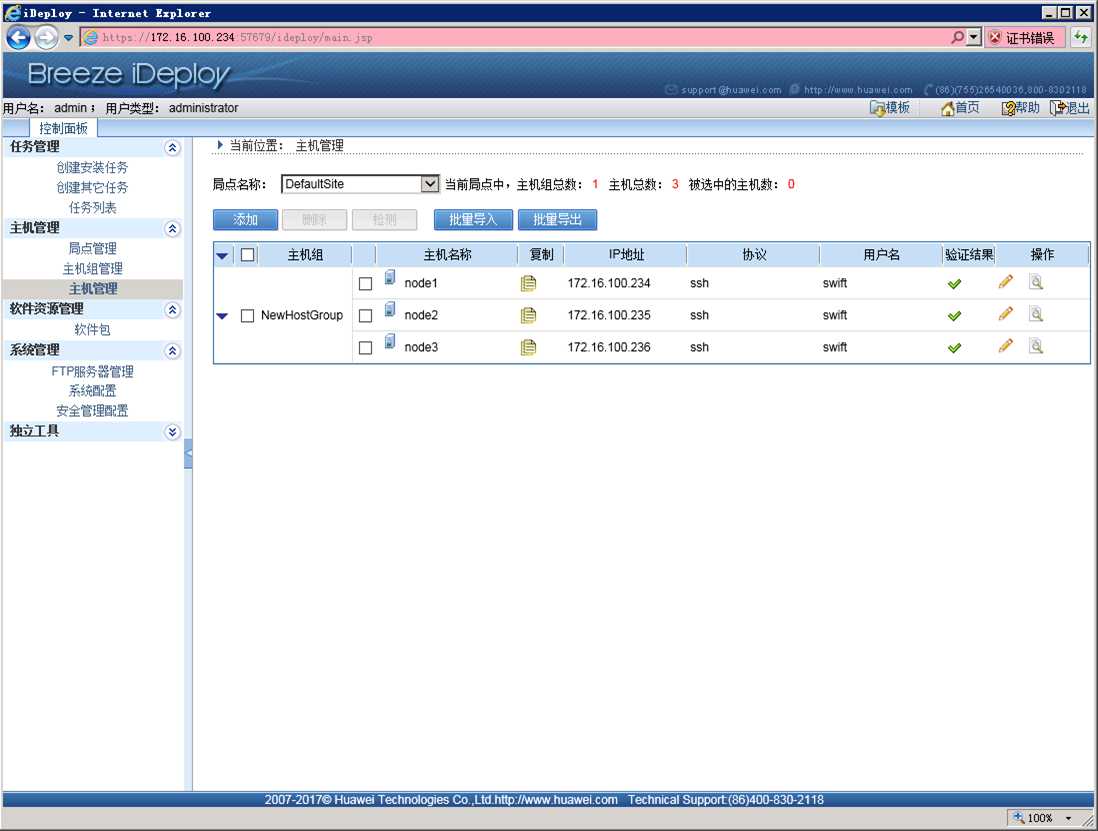
Task: Open 创建安装任务 menu item
Action: 92,167
